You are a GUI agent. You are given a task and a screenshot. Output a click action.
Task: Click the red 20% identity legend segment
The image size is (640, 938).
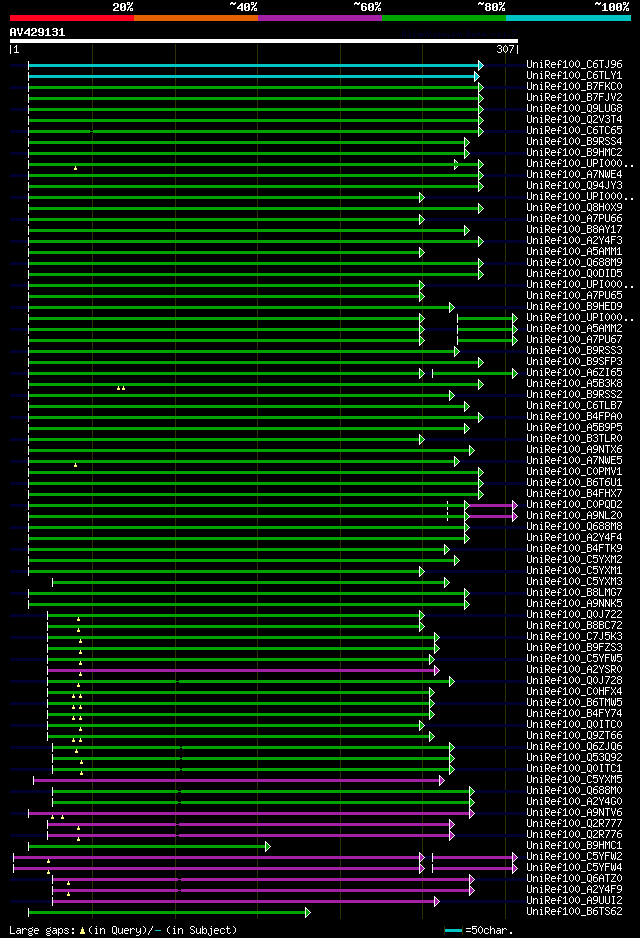pyautogui.click(x=72, y=18)
